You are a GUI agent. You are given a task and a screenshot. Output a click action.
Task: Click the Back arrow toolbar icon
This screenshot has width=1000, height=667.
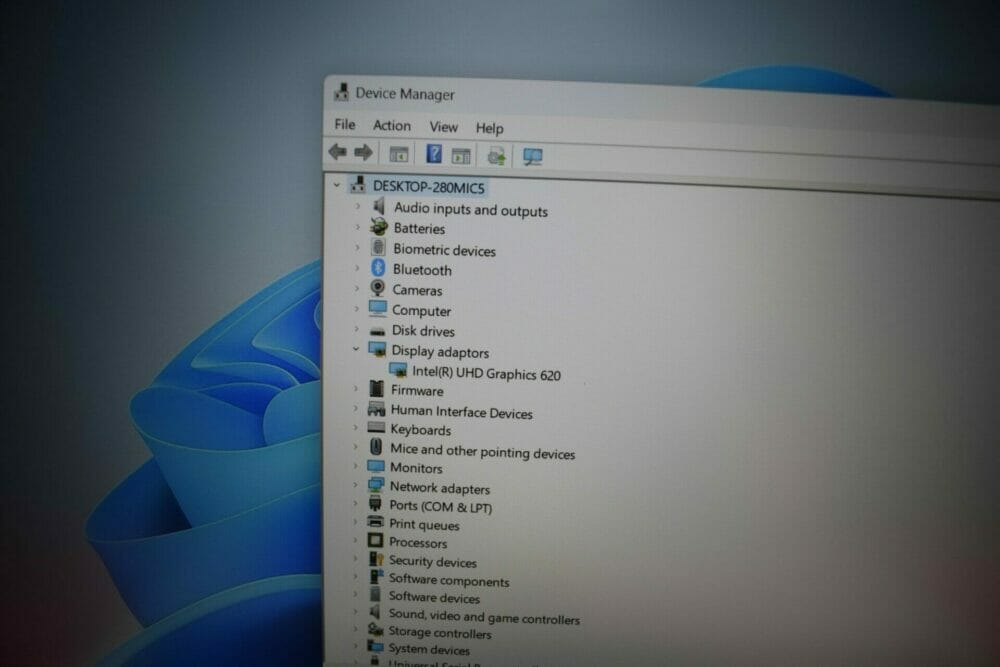(337, 152)
